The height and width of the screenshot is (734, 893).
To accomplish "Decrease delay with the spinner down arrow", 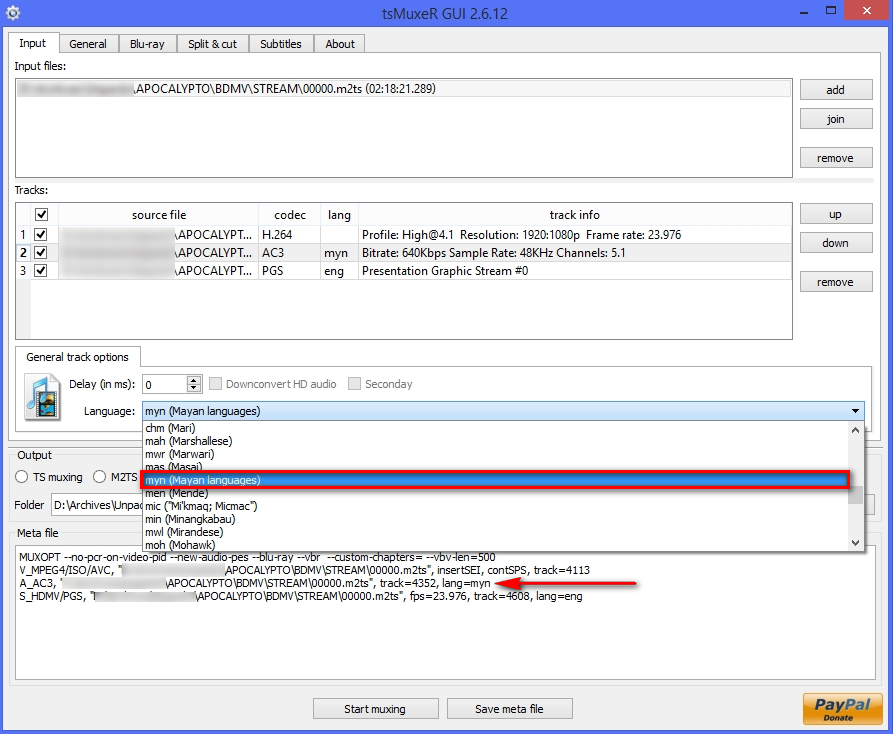I will [x=194, y=388].
